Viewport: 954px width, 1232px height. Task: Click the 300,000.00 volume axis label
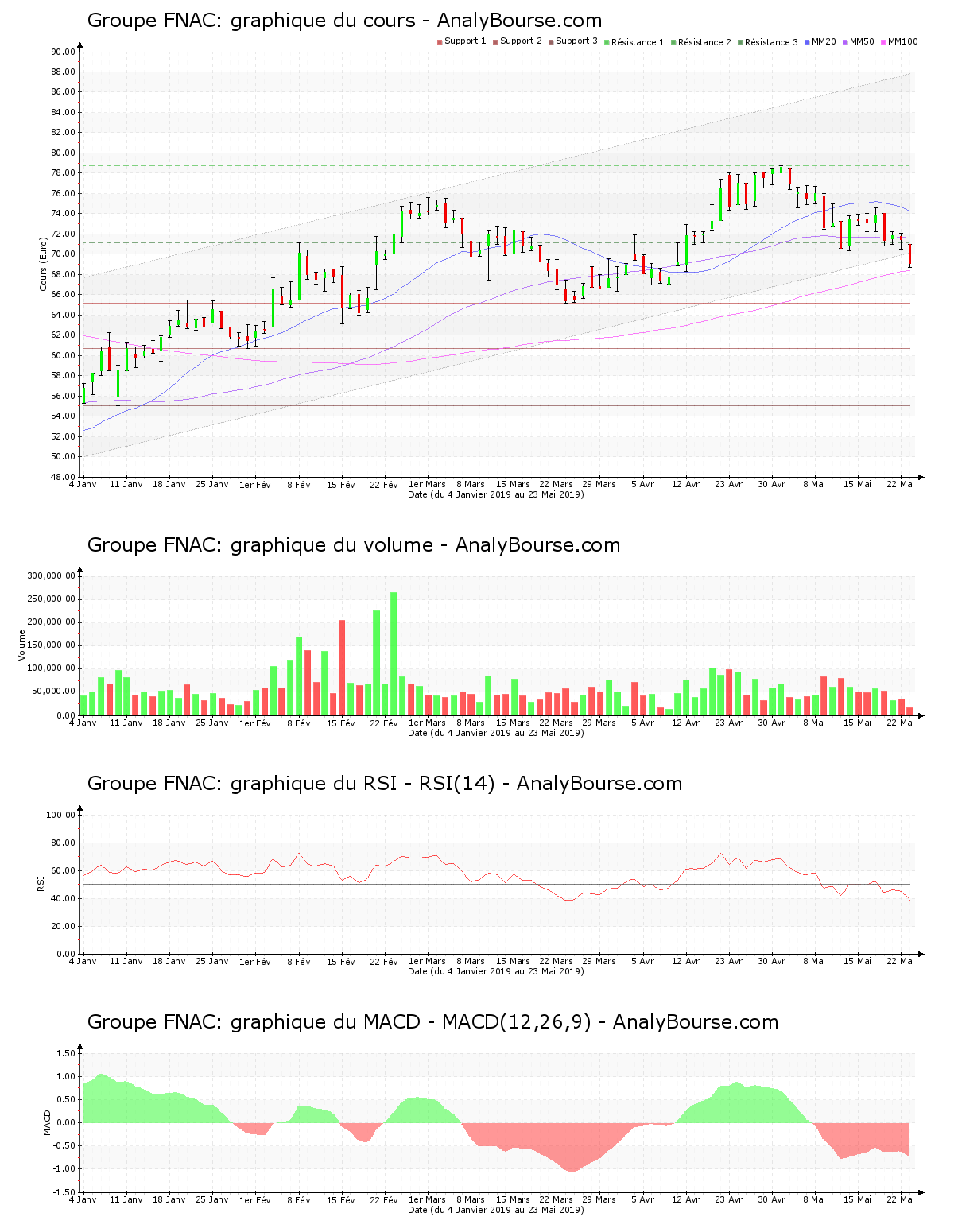(51, 575)
